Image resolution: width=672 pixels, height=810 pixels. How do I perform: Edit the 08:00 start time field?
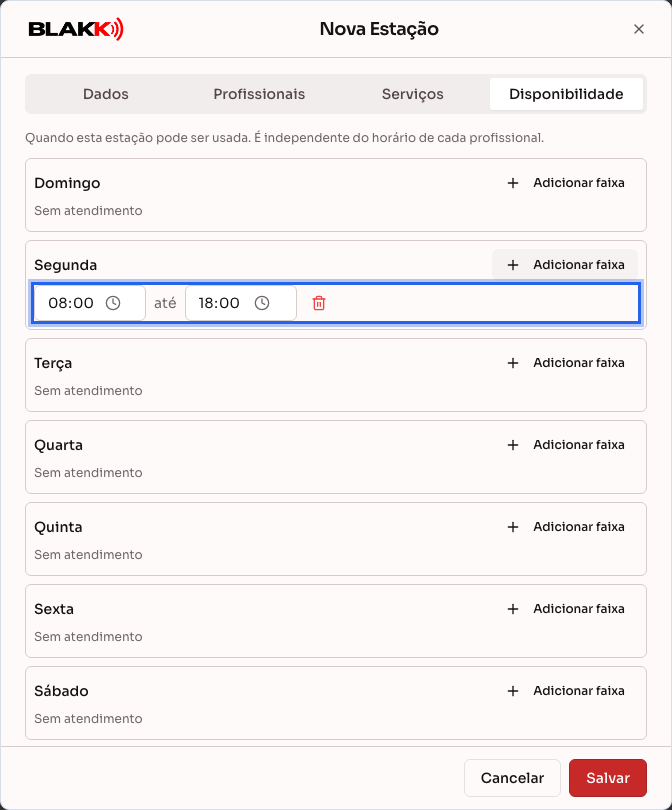coord(90,303)
